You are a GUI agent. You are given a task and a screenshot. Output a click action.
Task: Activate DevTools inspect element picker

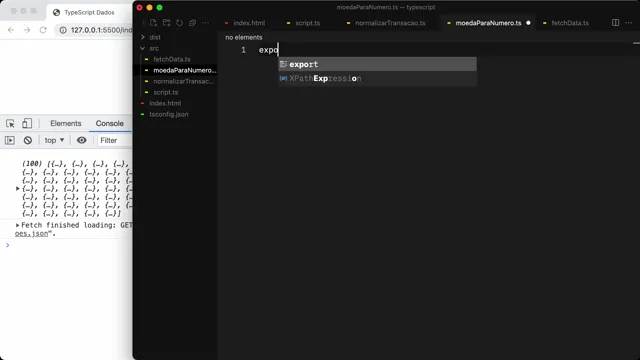(10, 123)
